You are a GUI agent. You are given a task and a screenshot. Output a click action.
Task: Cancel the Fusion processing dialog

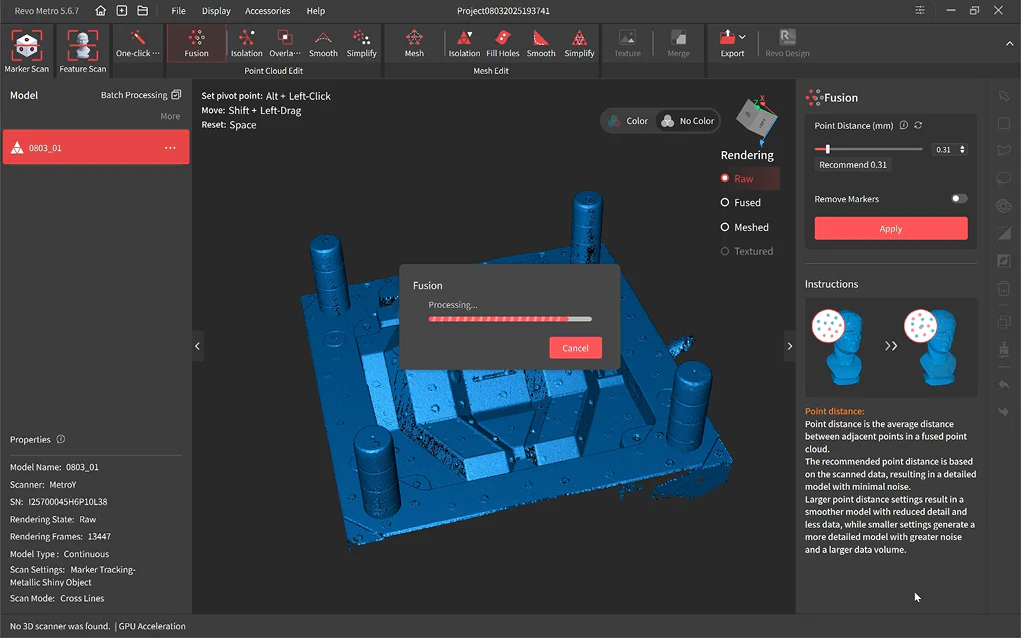click(575, 348)
